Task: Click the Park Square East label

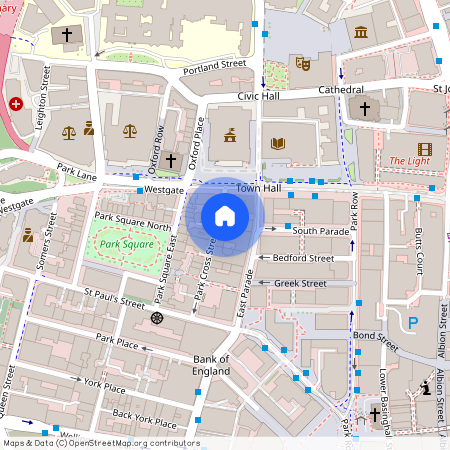Action: click(x=166, y=270)
